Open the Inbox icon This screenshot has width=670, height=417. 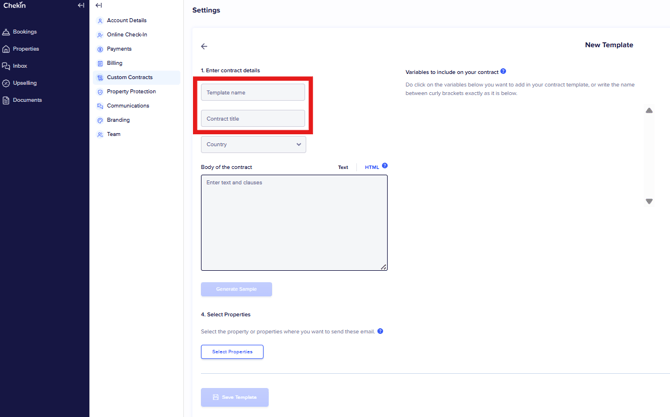coord(6,66)
